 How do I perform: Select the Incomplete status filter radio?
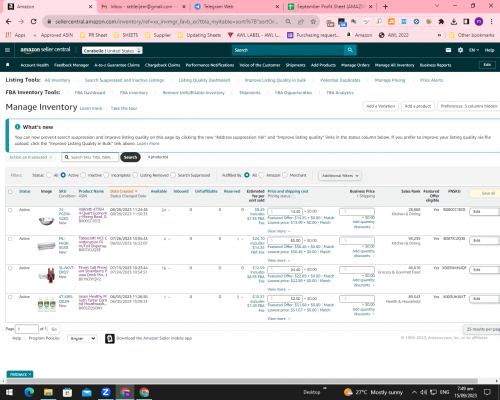[106, 175]
